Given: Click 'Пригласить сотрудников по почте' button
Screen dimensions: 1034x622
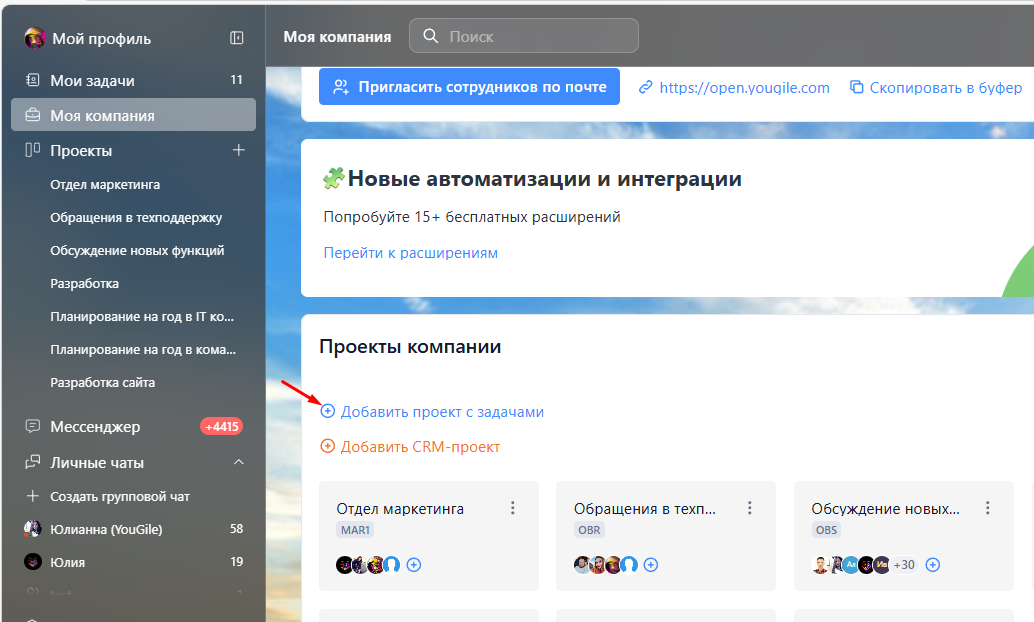Looking at the screenshot, I should pos(468,87).
